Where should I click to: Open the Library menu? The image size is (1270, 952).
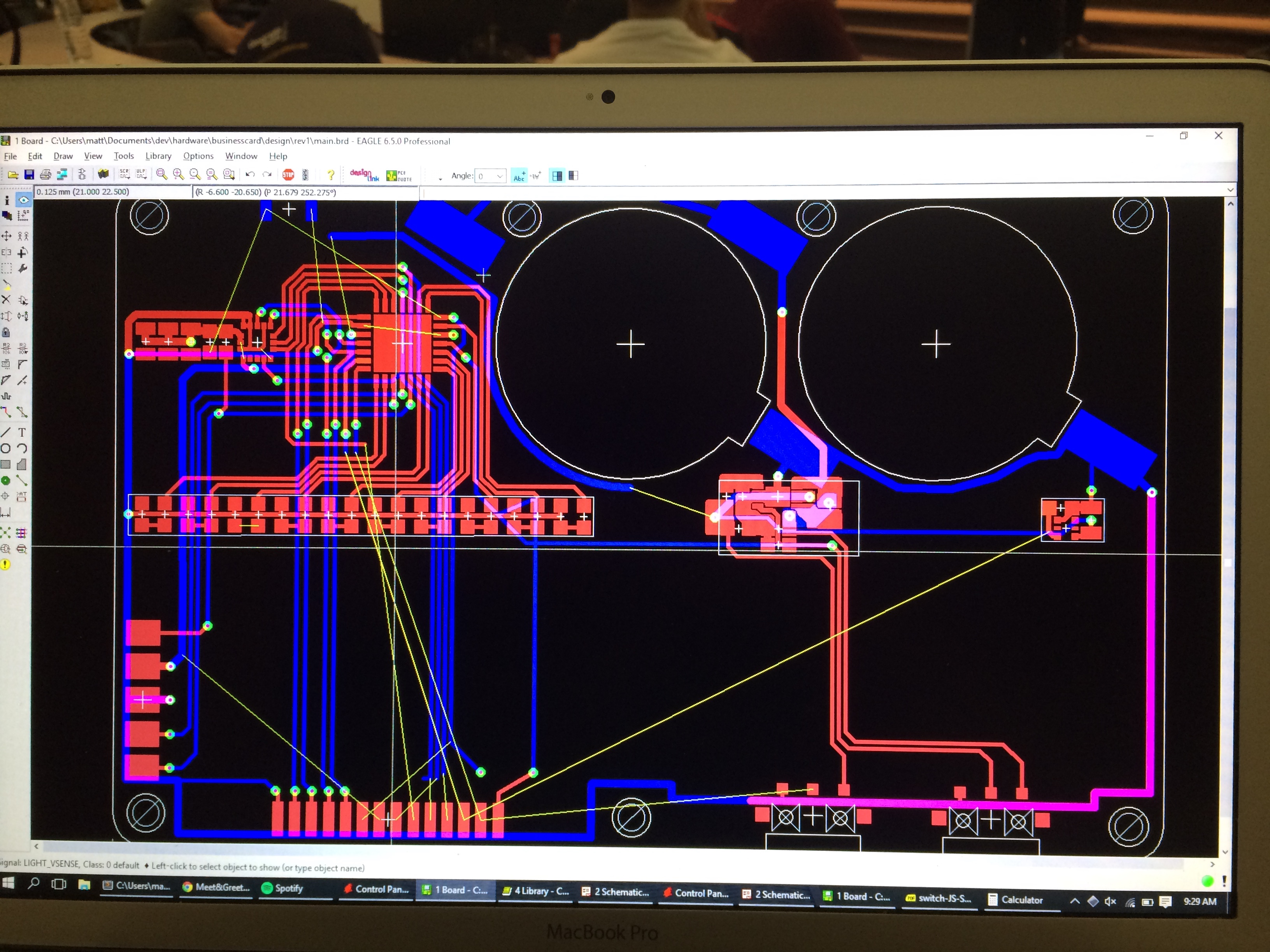tap(158, 156)
